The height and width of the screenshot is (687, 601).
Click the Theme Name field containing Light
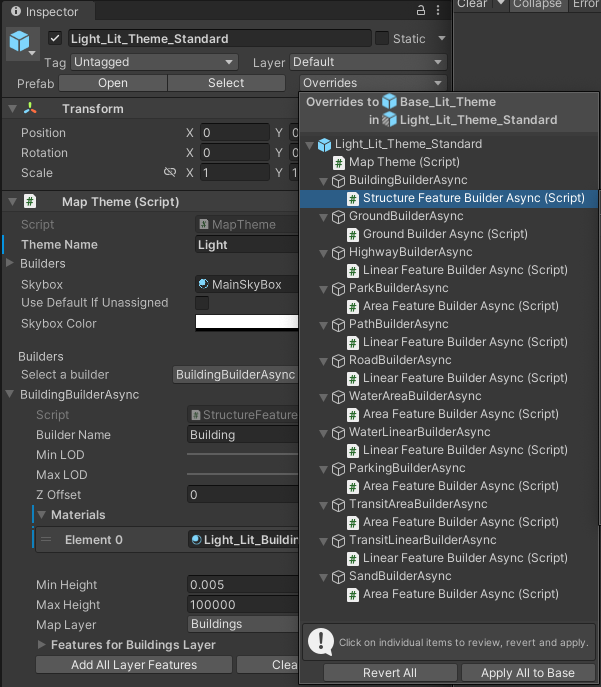point(247,244)
